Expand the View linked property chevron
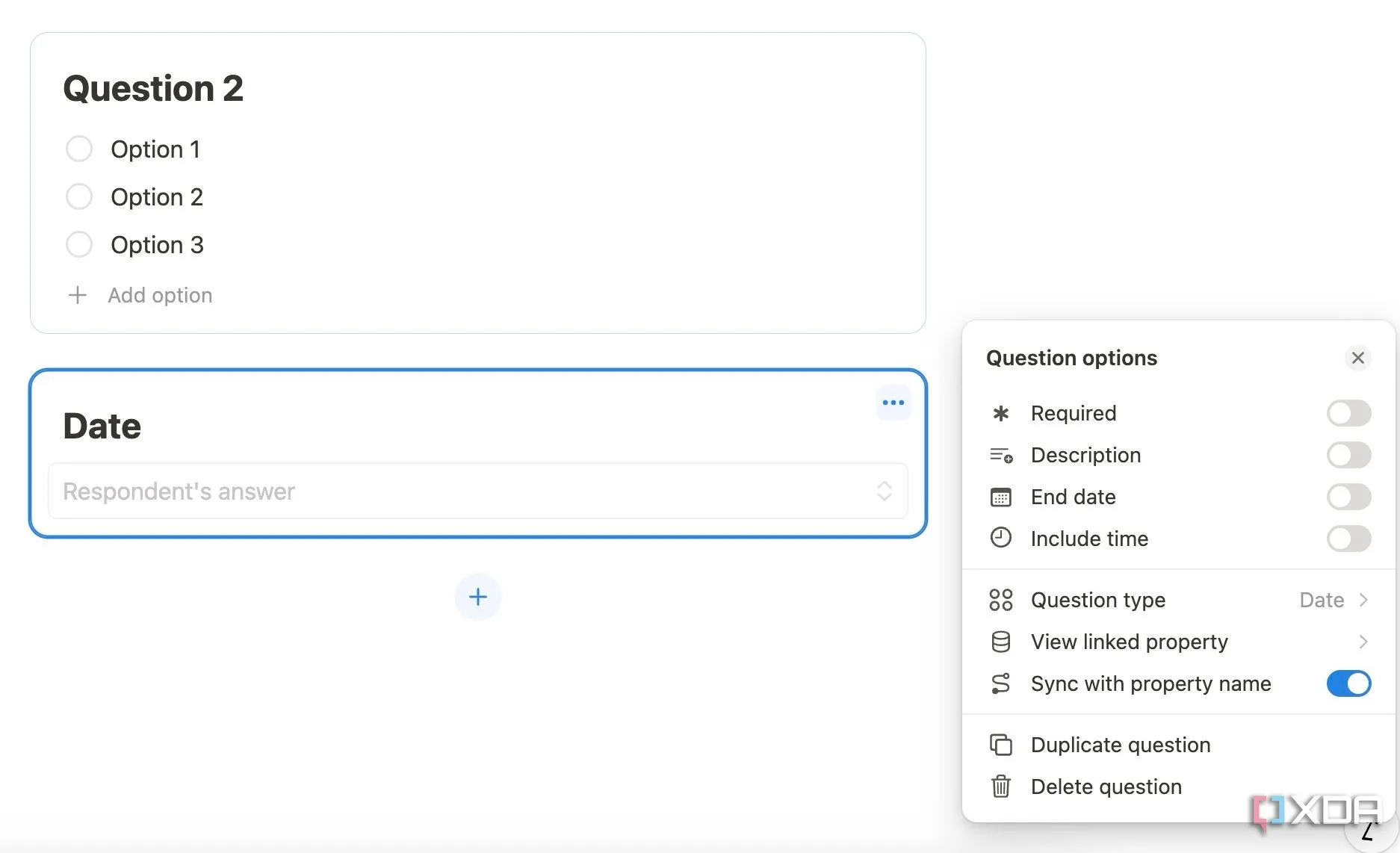Screen dimensions: 1400x853 click(x=1363, y=642)
